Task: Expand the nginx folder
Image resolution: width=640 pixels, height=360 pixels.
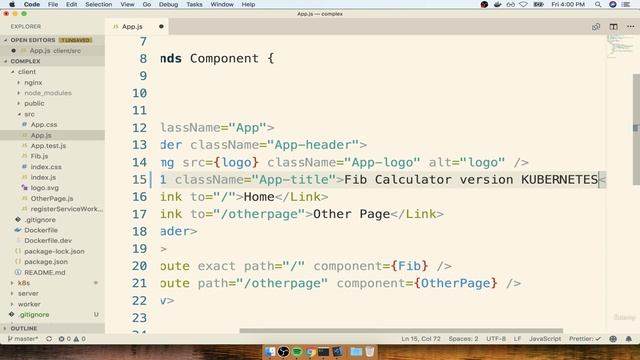Action: [33, 82]
